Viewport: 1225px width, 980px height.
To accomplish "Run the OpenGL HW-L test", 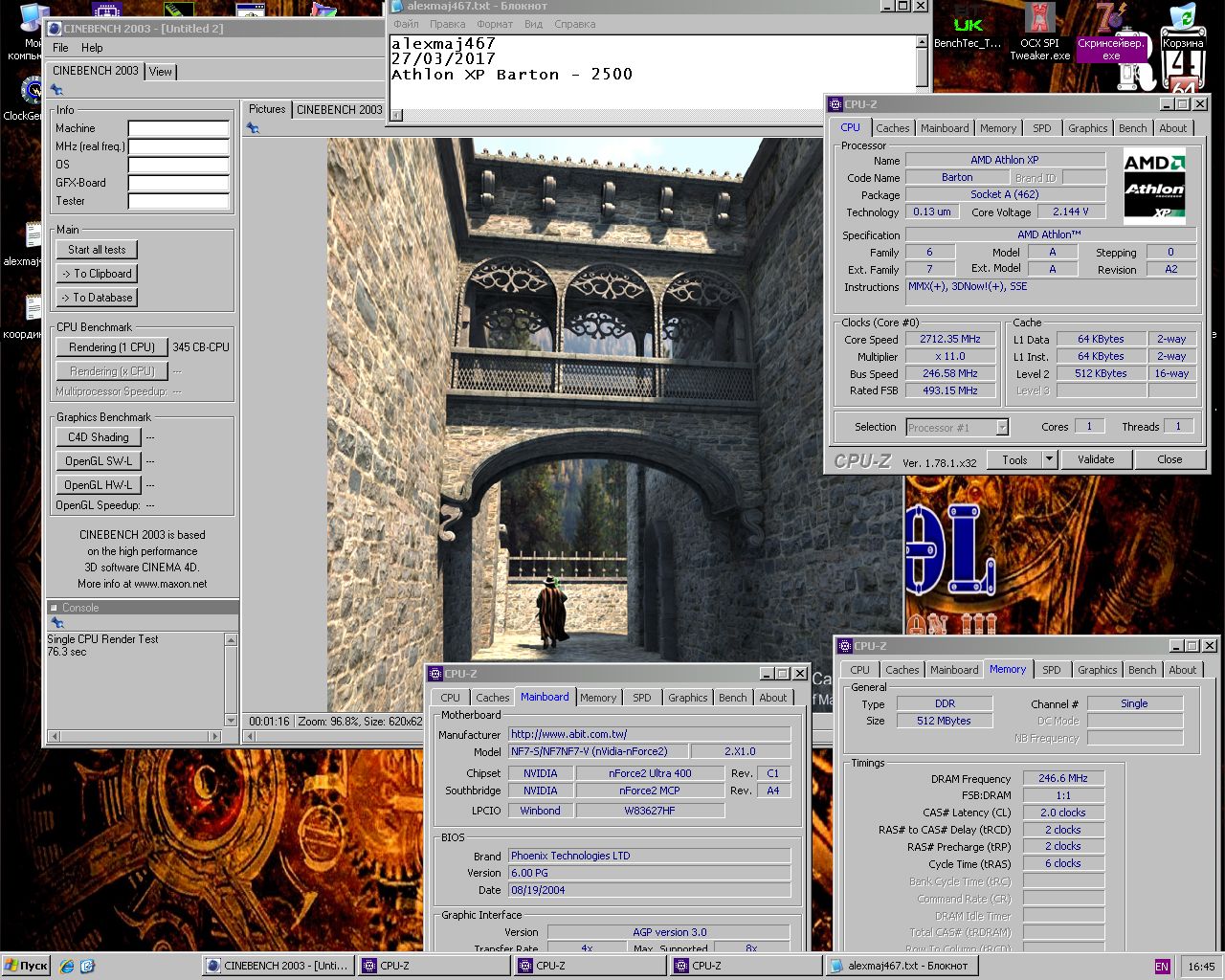I will 99,485.
